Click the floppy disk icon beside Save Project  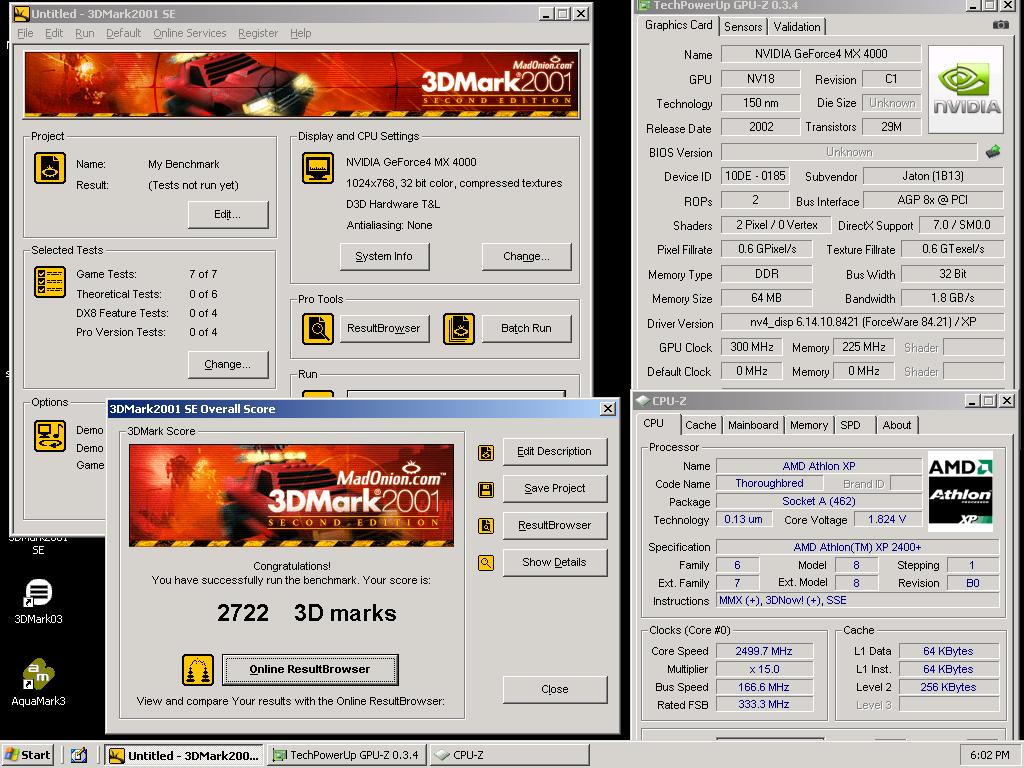click(x=486, y=490)
